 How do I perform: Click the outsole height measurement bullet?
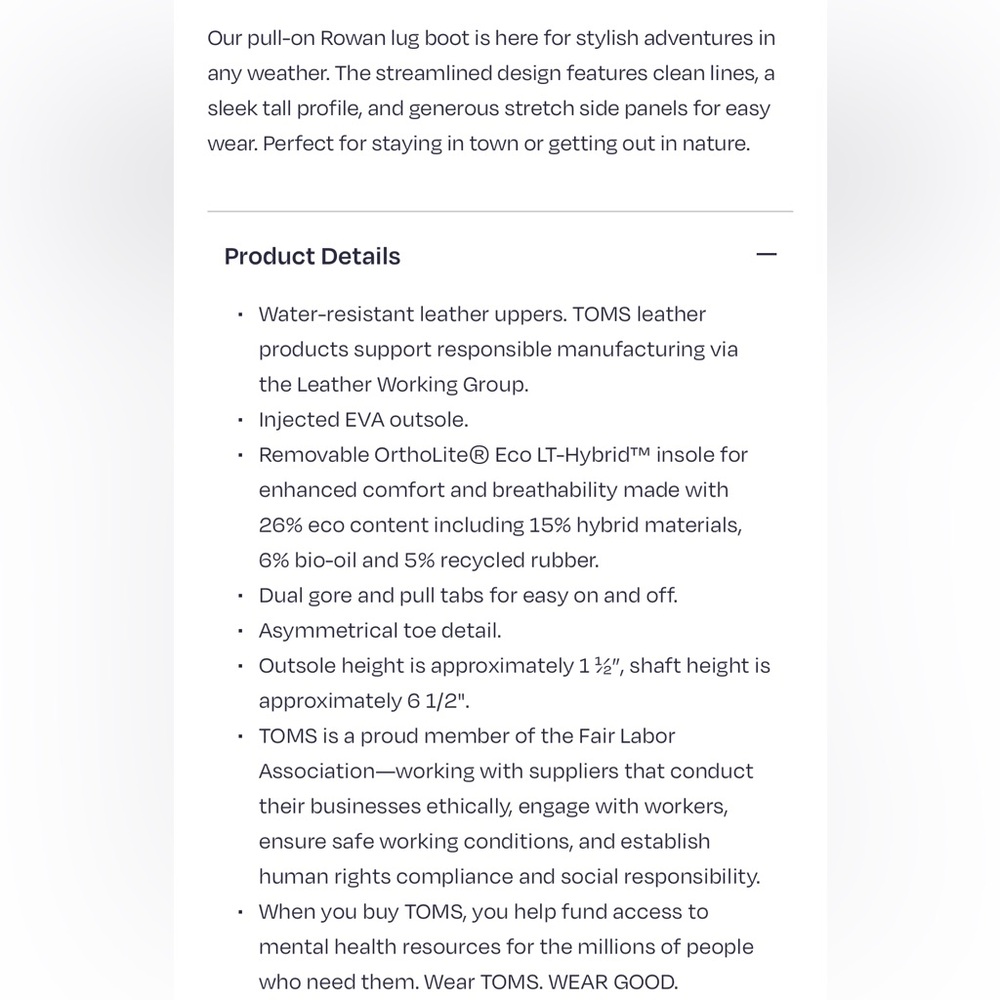click(x=515, y=683)
